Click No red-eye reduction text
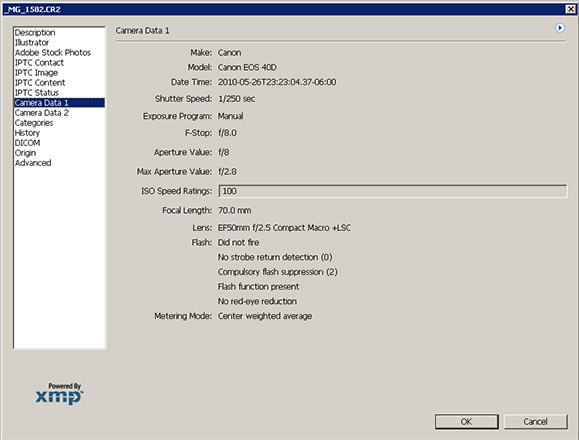This screenshot has width=579, height=440. pos(257,301)
